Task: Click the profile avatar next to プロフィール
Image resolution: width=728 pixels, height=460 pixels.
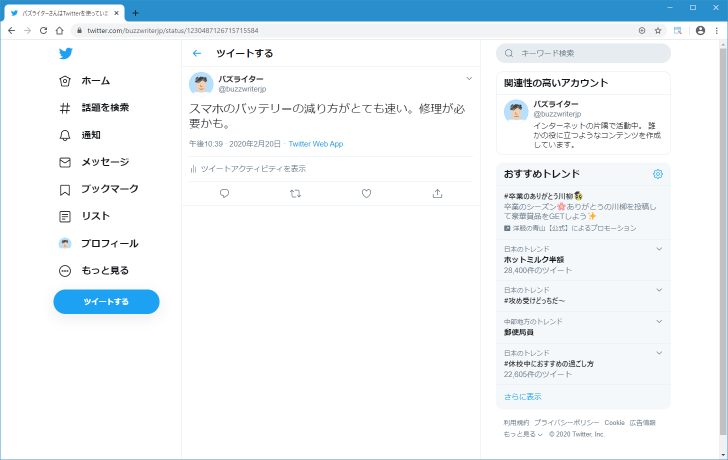Action: [65, 243]
